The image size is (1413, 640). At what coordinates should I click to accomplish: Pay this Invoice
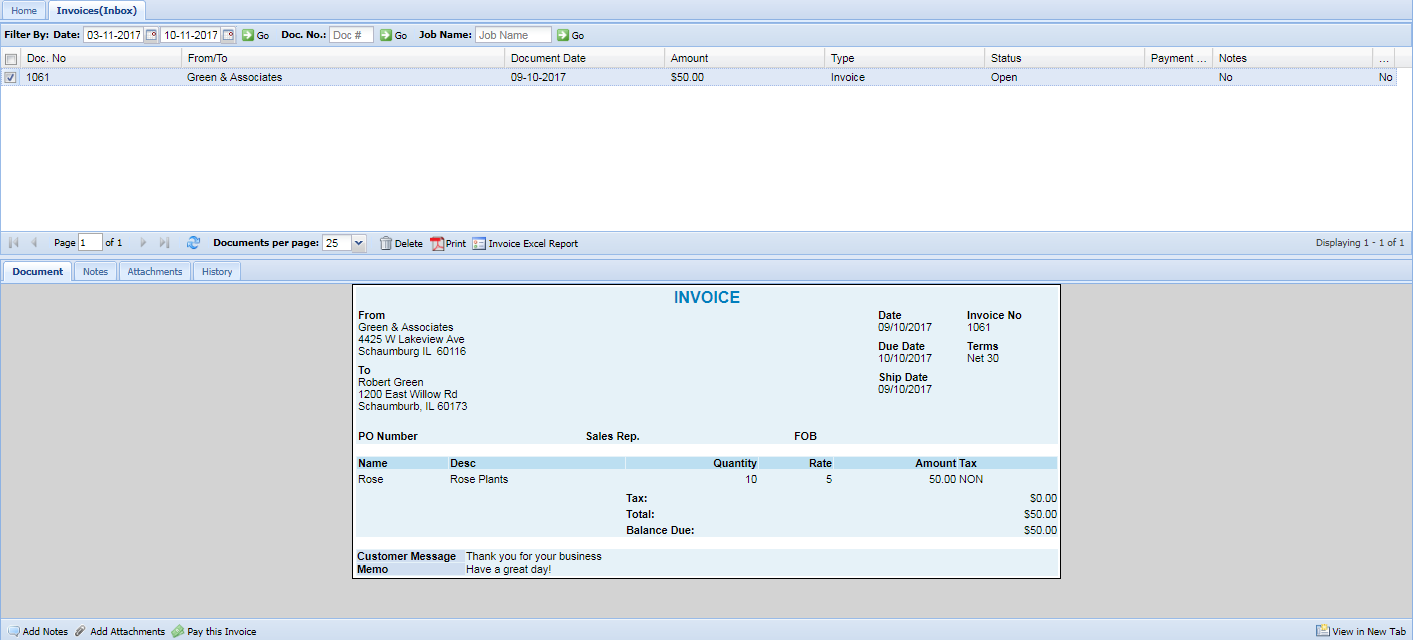(214, 631)
